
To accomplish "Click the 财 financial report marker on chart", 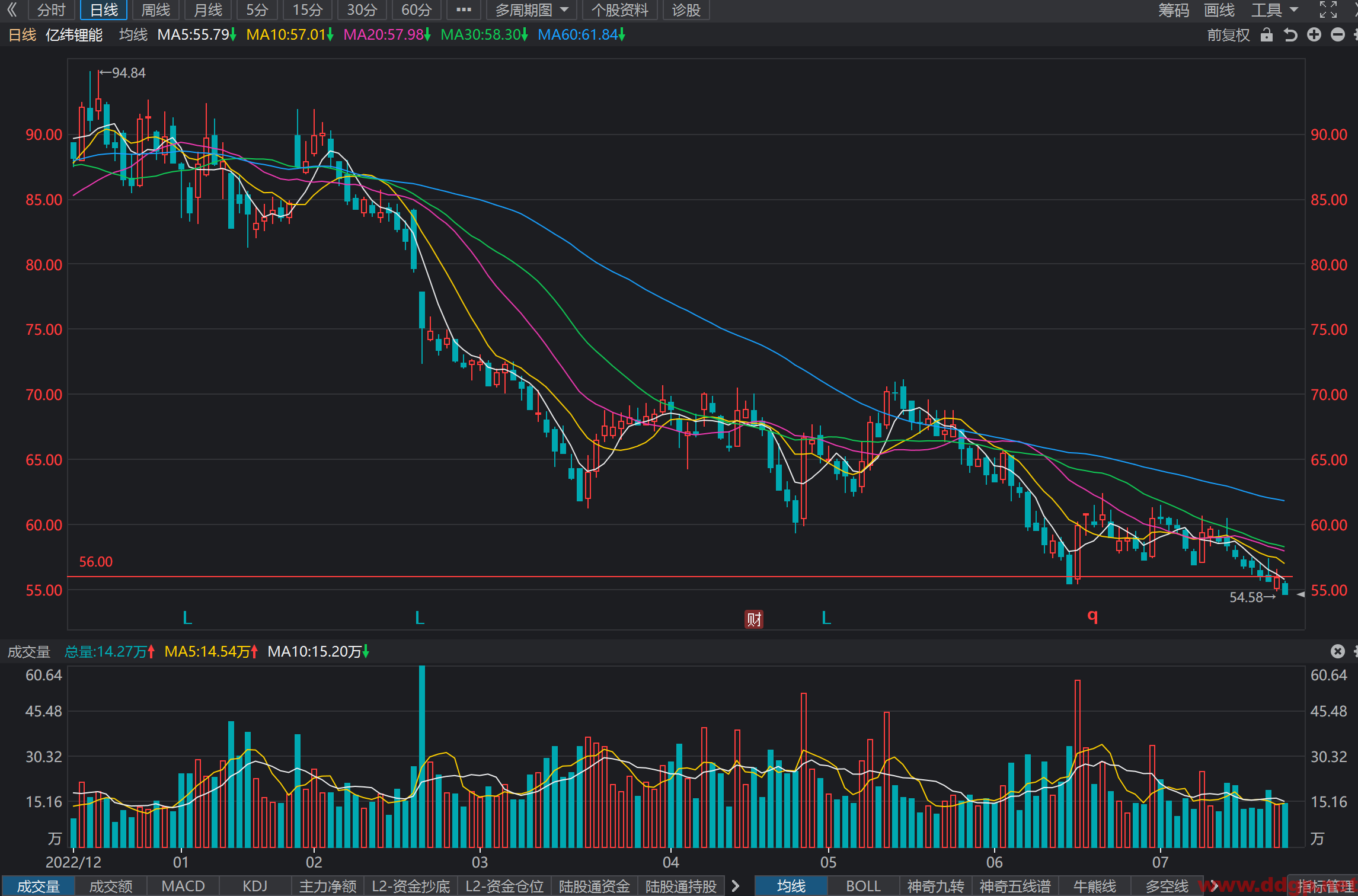I will click(x=754, y=619).
